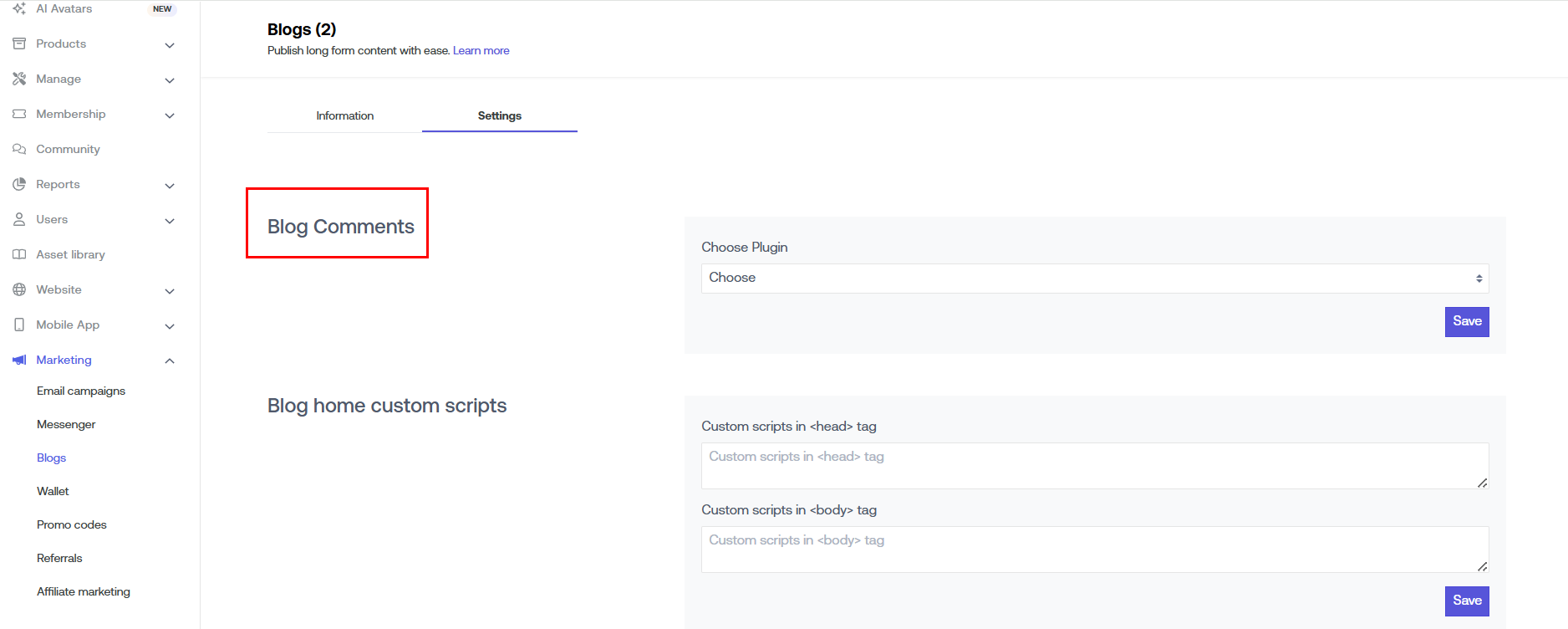Switch to the Information tab
Image resolution: width=1568 pixels, height=629 pixels.
tap(344, 115)
